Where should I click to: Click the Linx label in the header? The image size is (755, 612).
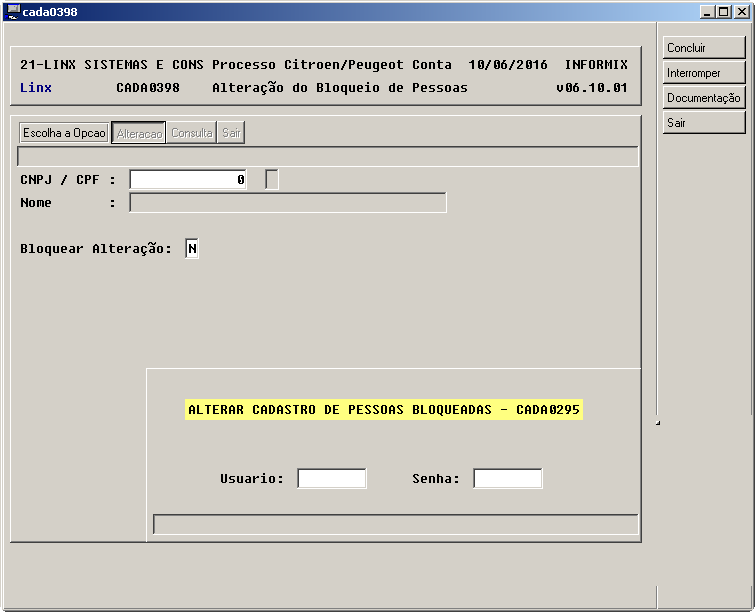click(36, 88)
